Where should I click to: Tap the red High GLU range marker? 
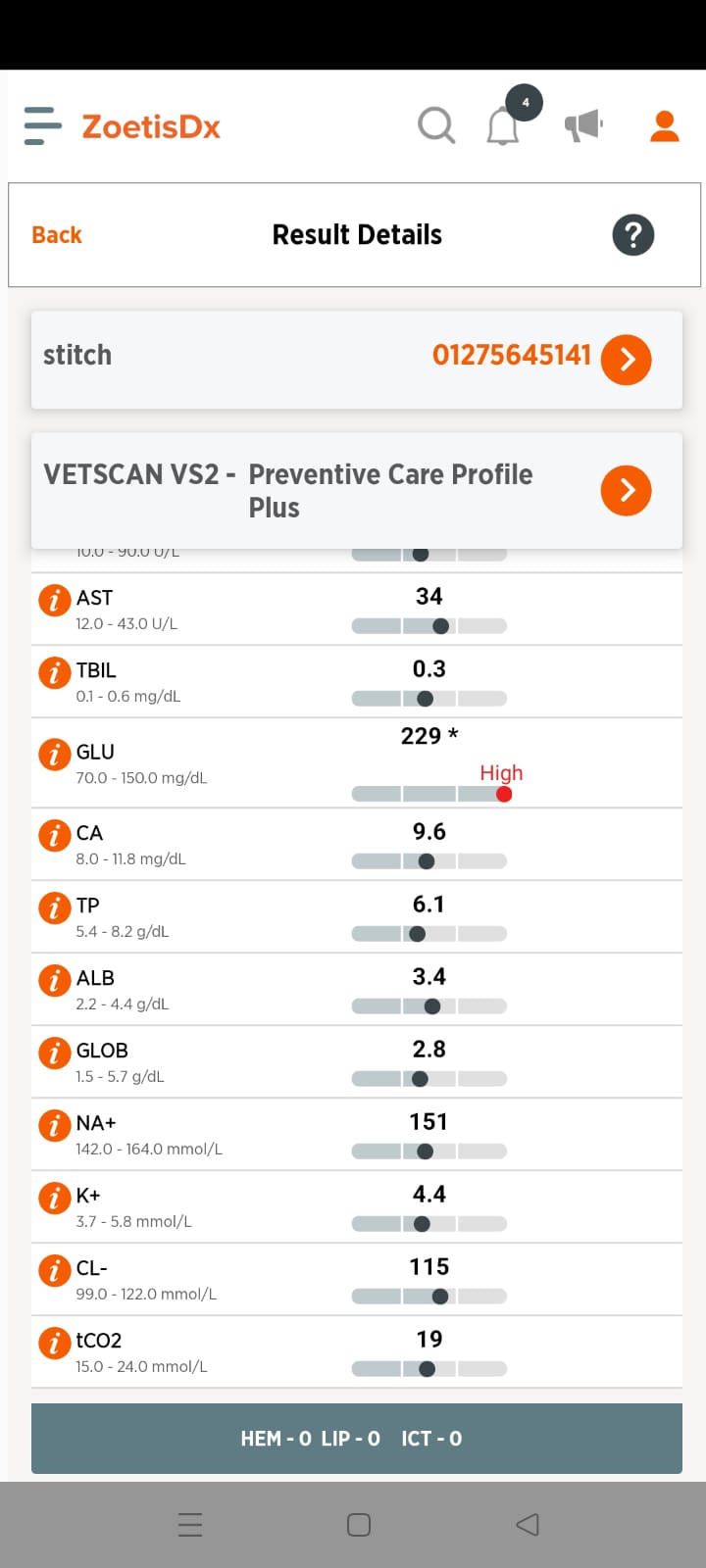(x=504, y=794)
